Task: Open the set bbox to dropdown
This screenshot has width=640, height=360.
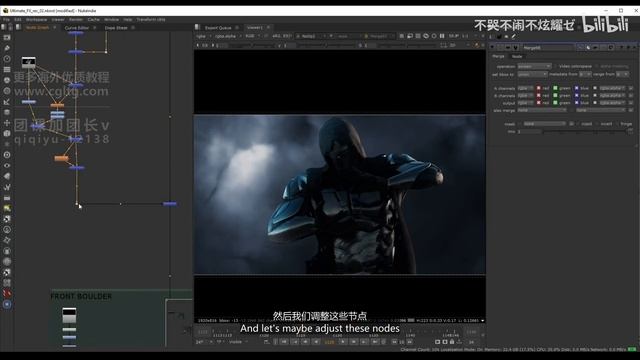Action: pyautogui.click(x=532, y=74)
